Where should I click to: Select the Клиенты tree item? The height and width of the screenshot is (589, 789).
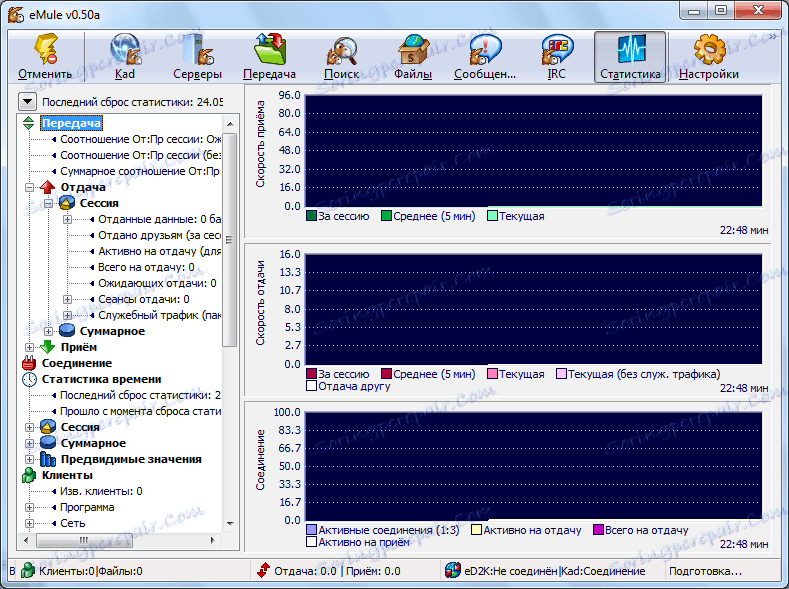(66, 475)
